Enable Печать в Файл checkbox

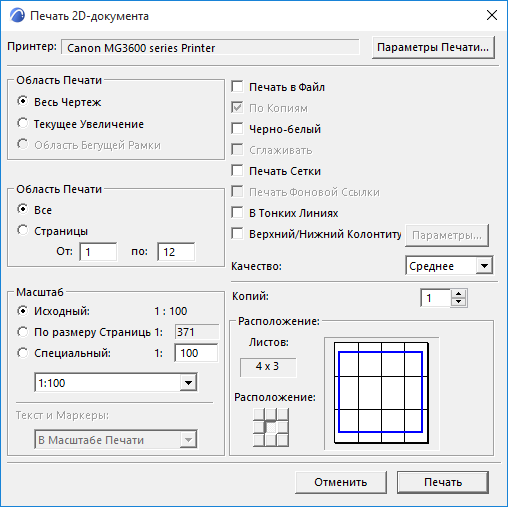(x=237, y=86)
